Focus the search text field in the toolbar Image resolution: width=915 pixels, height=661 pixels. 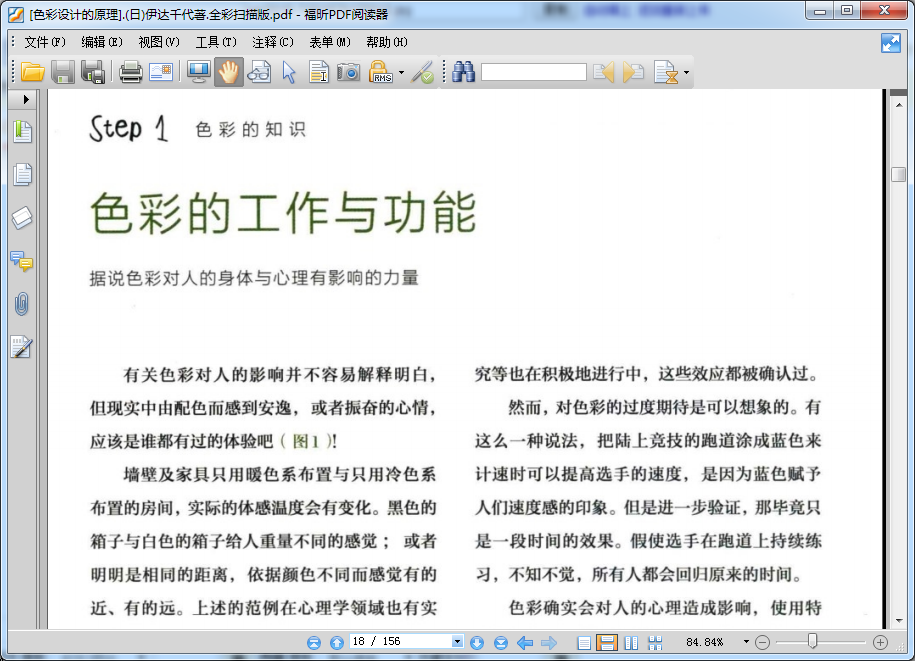coord(533,72)
